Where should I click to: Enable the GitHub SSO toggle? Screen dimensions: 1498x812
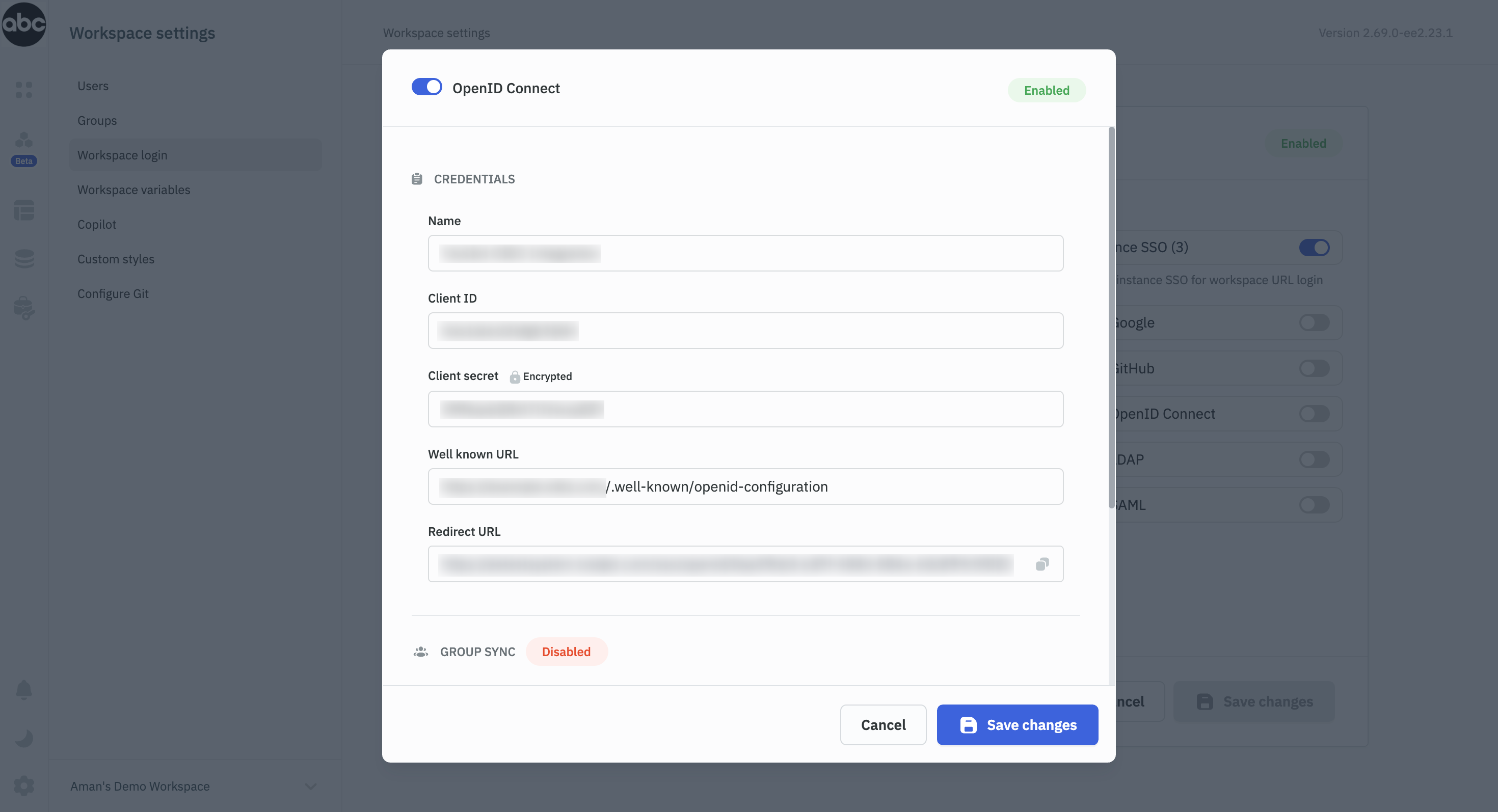pos(1314,368)
